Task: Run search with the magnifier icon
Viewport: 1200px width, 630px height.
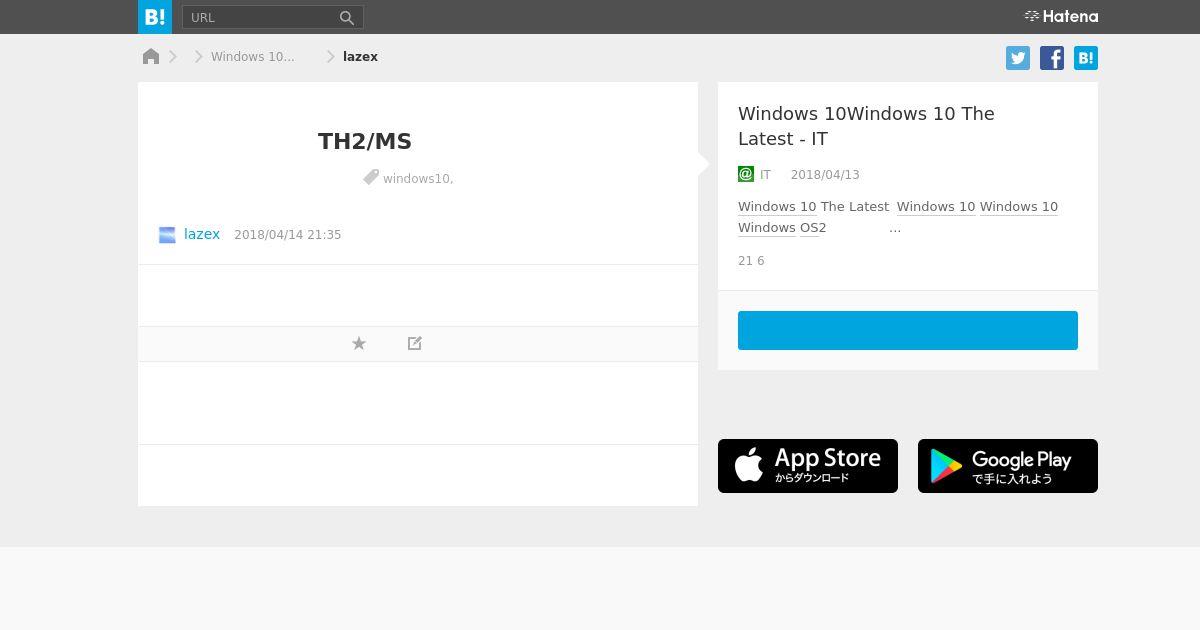Action: 347,17
